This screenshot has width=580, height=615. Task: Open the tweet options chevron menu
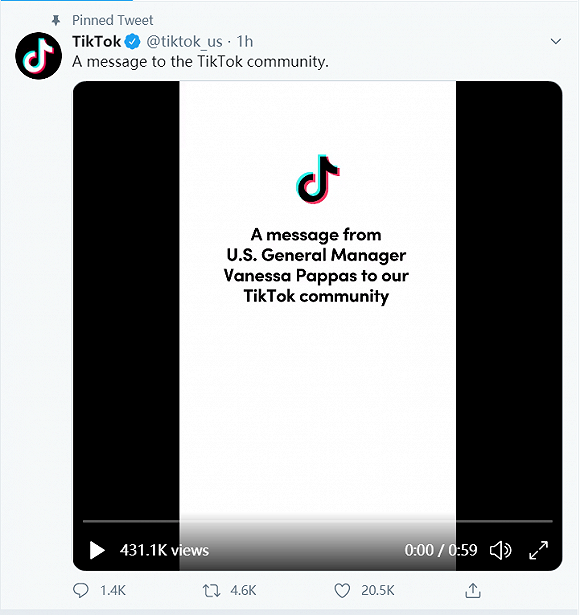click(556, 41)
